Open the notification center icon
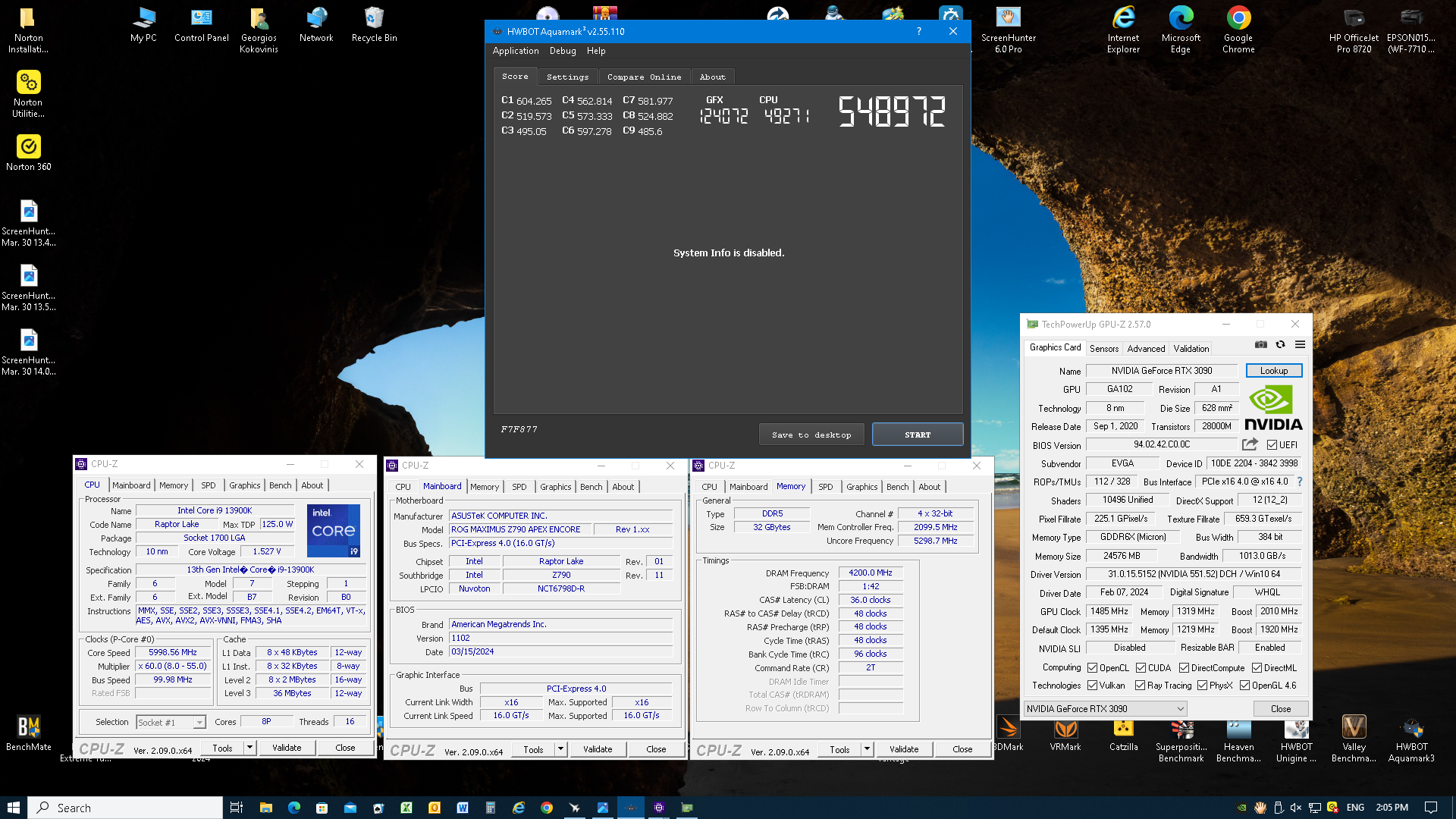The height and width of the screenshot is (819, 1456). (1431, 808)
